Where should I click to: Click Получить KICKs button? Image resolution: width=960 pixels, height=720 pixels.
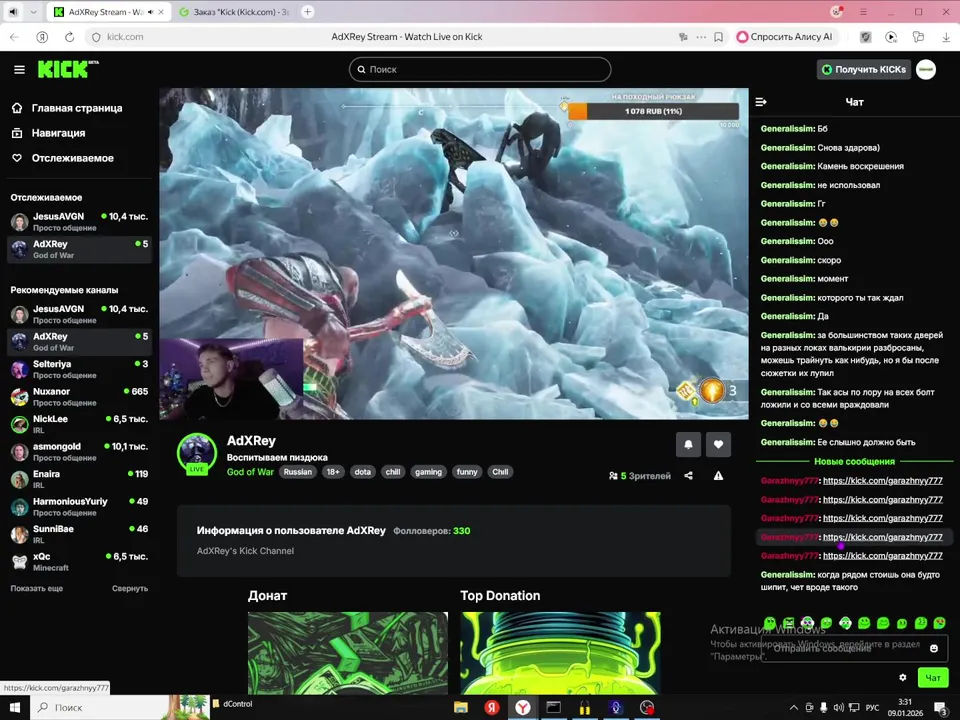pyautogui.click(x=864, y=69)
